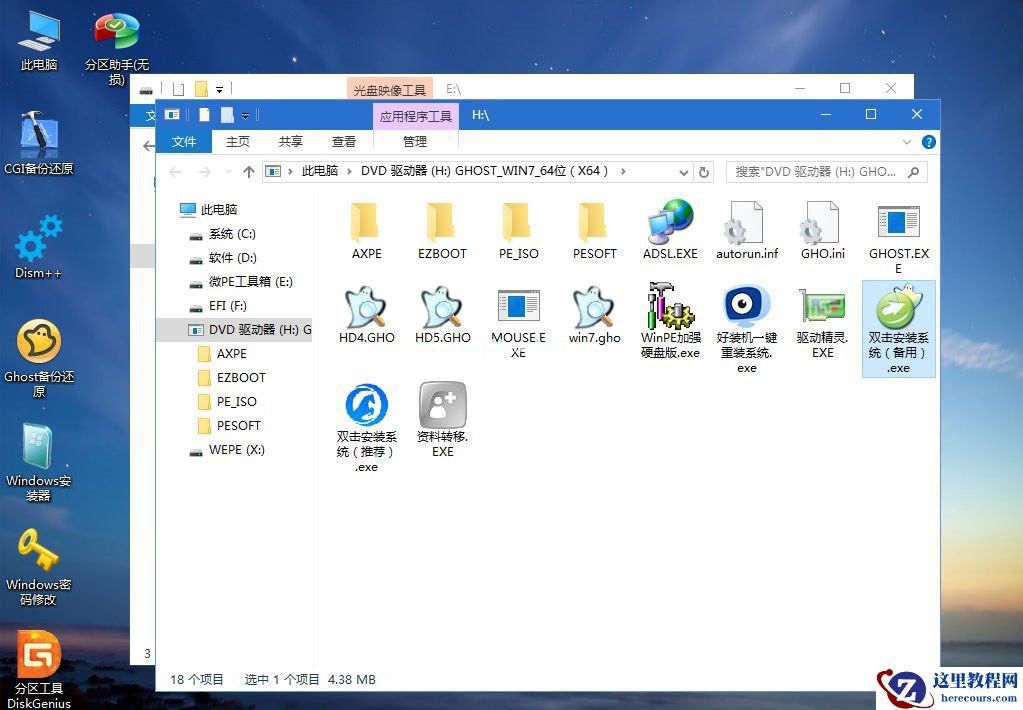This screenshot has height=710, width=1023.
Task: Open the 管理 application tools tab
Action: coord(414,141)
